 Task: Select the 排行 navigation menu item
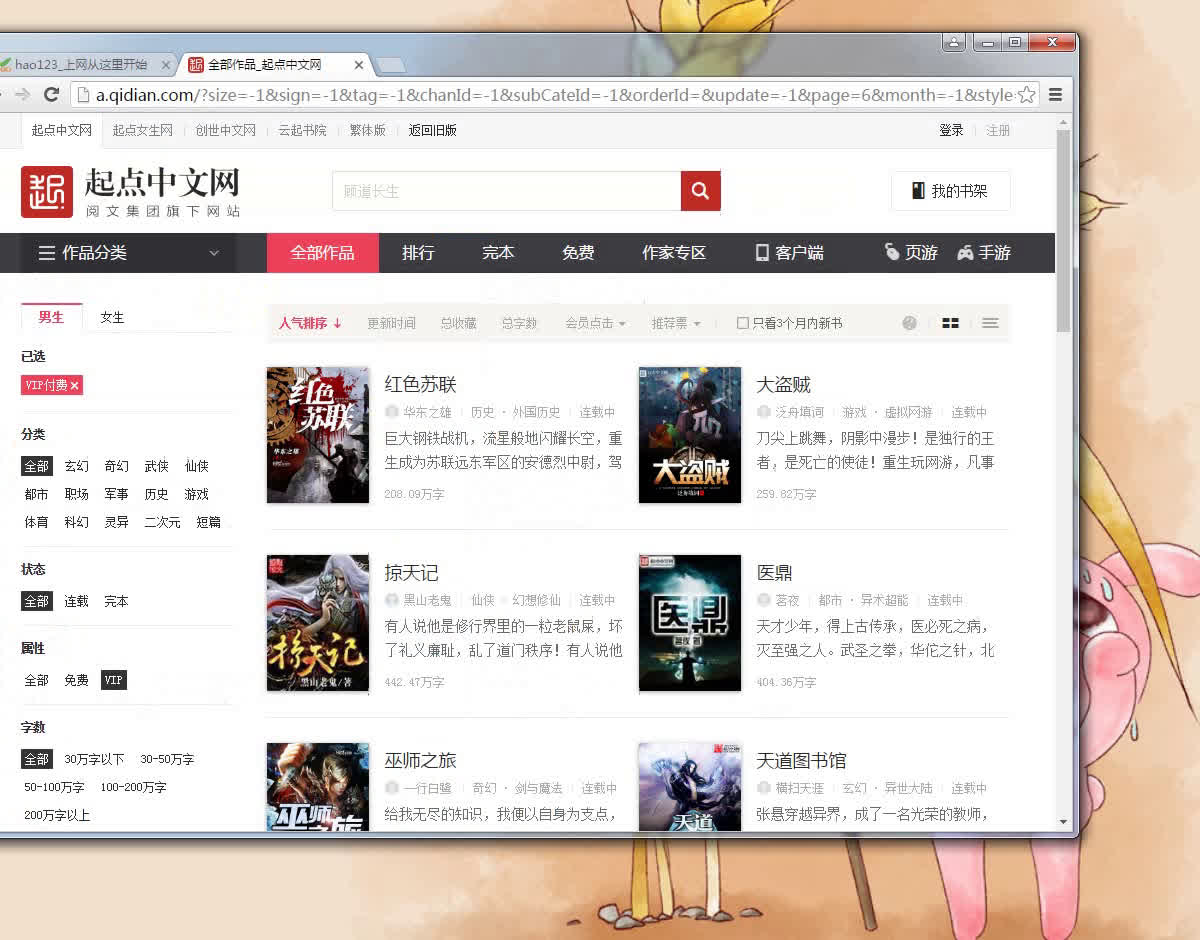418,253
